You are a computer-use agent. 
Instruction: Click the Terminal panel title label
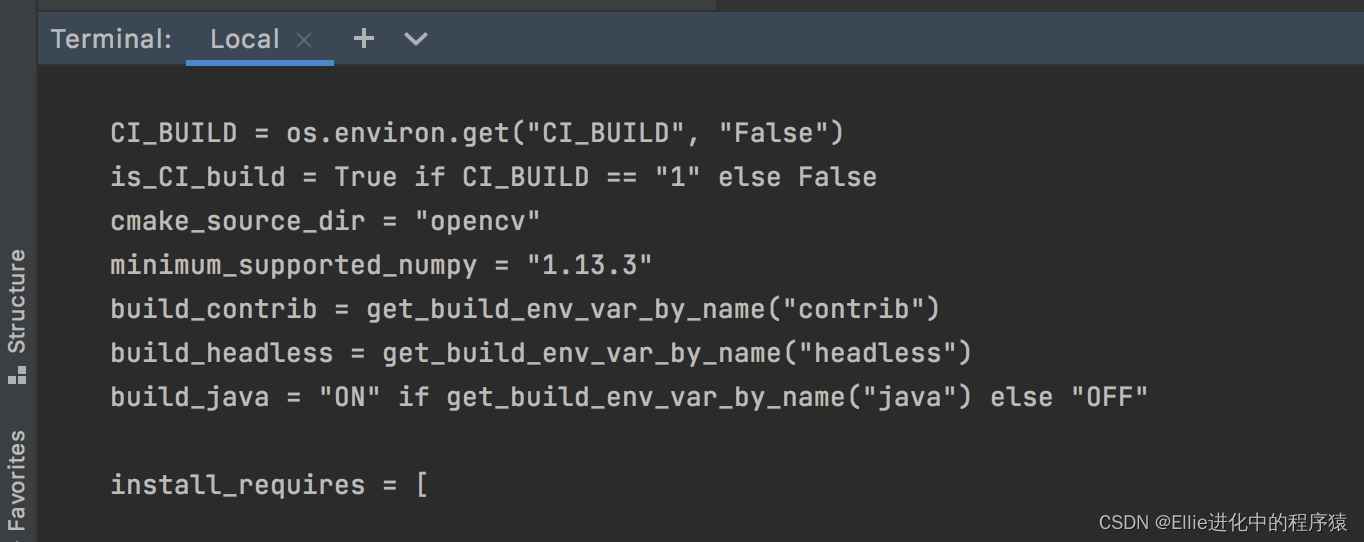click(x=111, y=40)
